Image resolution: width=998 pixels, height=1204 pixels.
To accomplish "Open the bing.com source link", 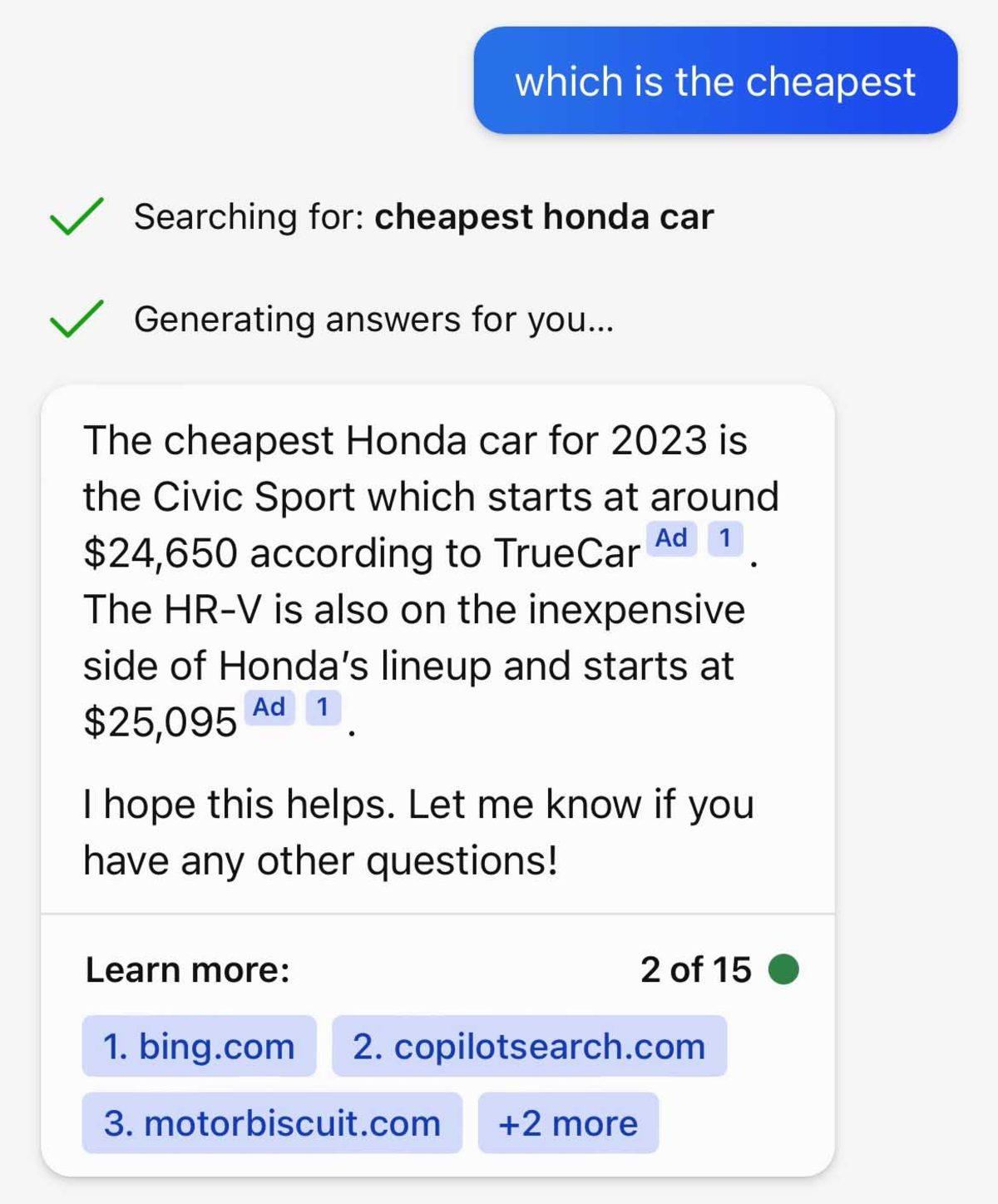I will coord(199,1046).
